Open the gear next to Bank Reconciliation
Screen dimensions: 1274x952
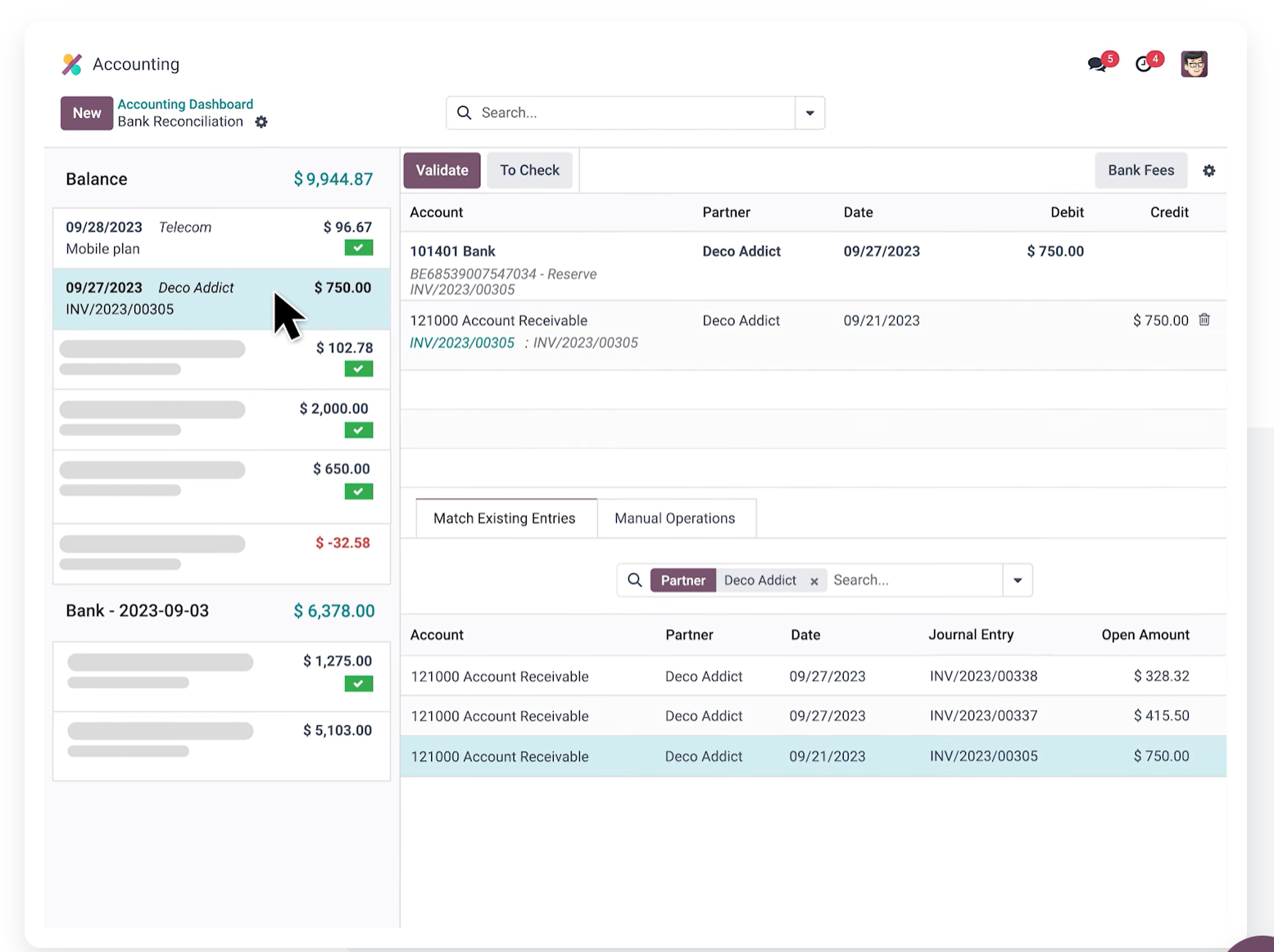click(x=261, y=122)
